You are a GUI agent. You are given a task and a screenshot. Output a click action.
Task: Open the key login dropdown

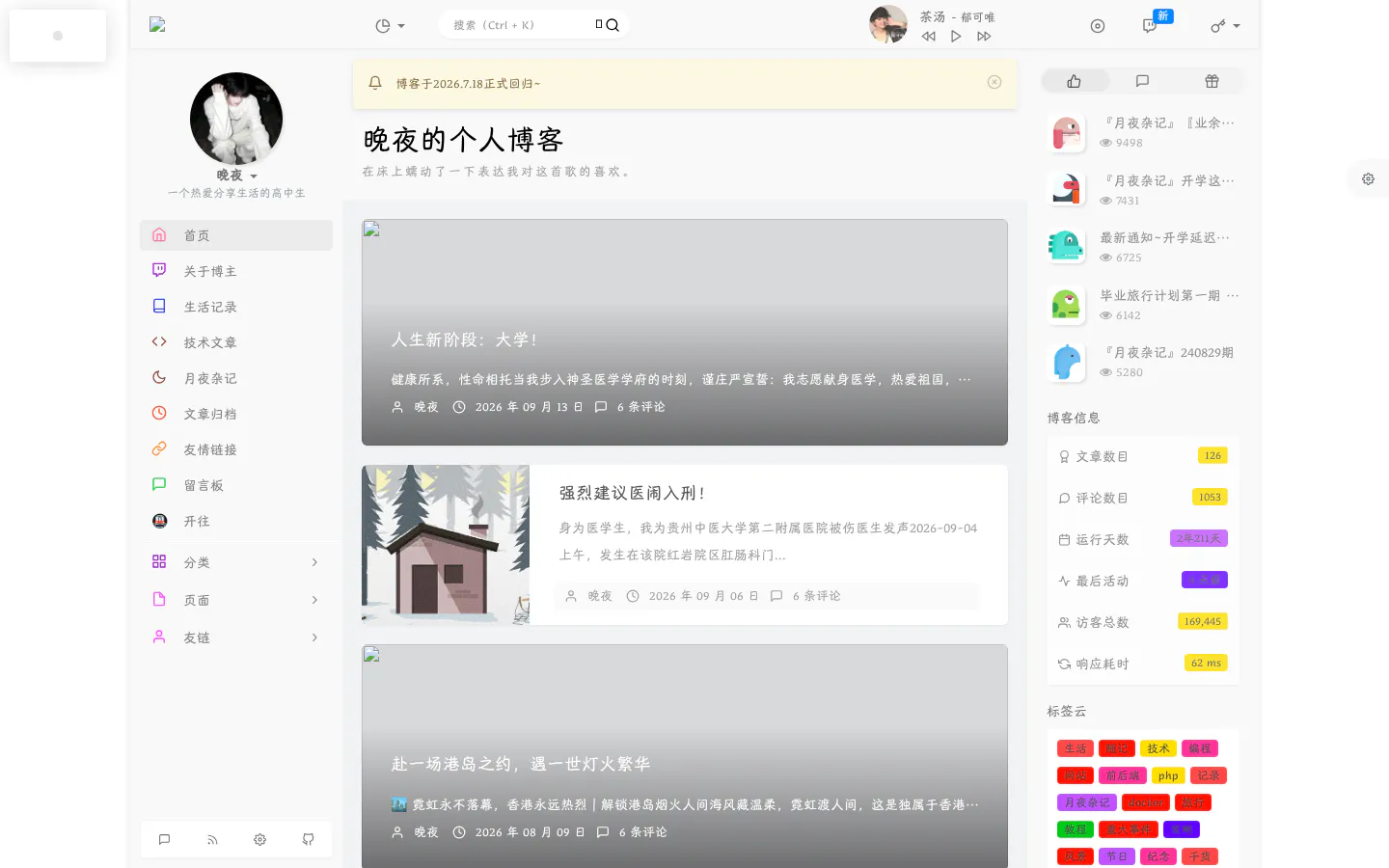(x=1225, y=26)
